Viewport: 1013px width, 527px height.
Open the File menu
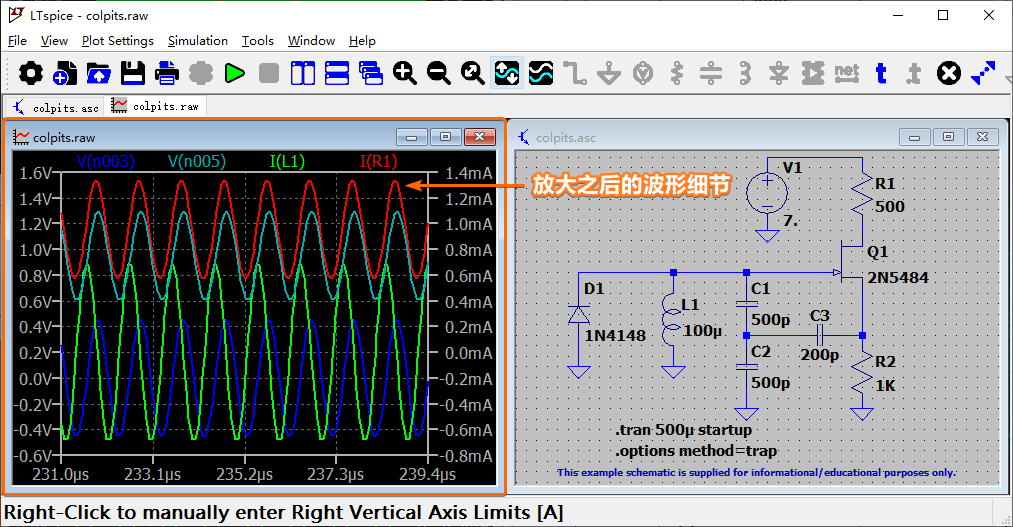17,41
